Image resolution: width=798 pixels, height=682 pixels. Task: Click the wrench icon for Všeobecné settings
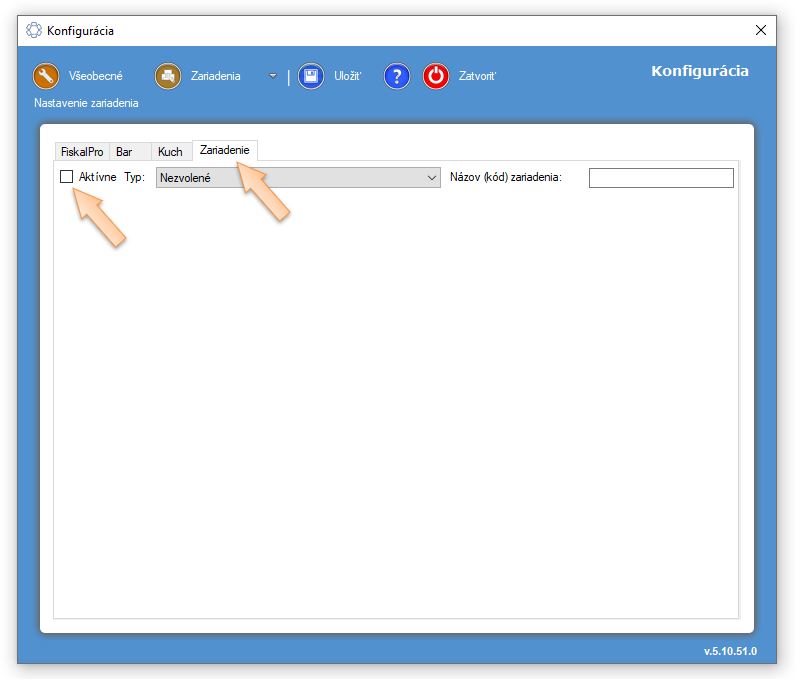(x=47, y=76)
